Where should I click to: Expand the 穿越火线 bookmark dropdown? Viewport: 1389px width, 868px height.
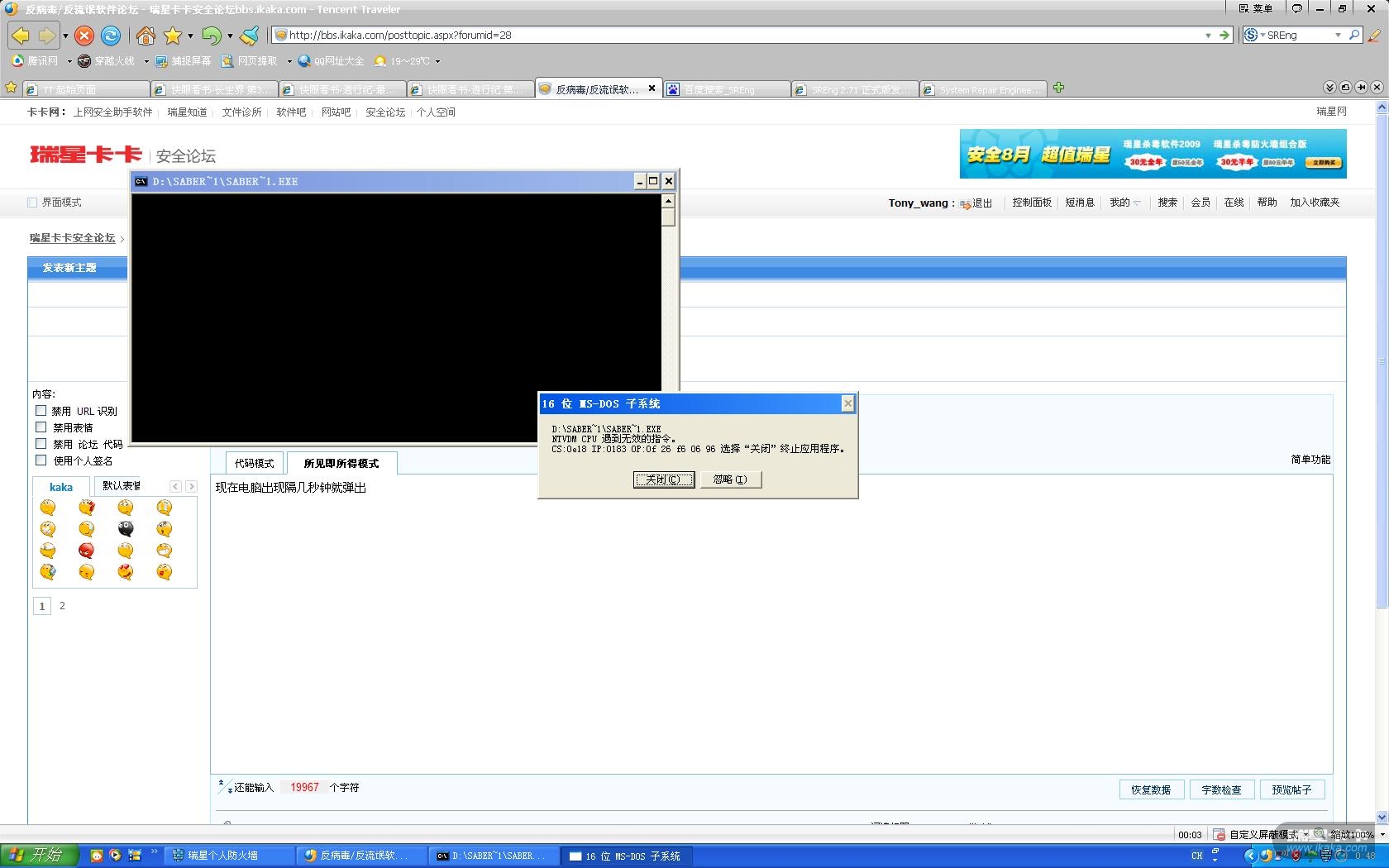pos(146,61)
